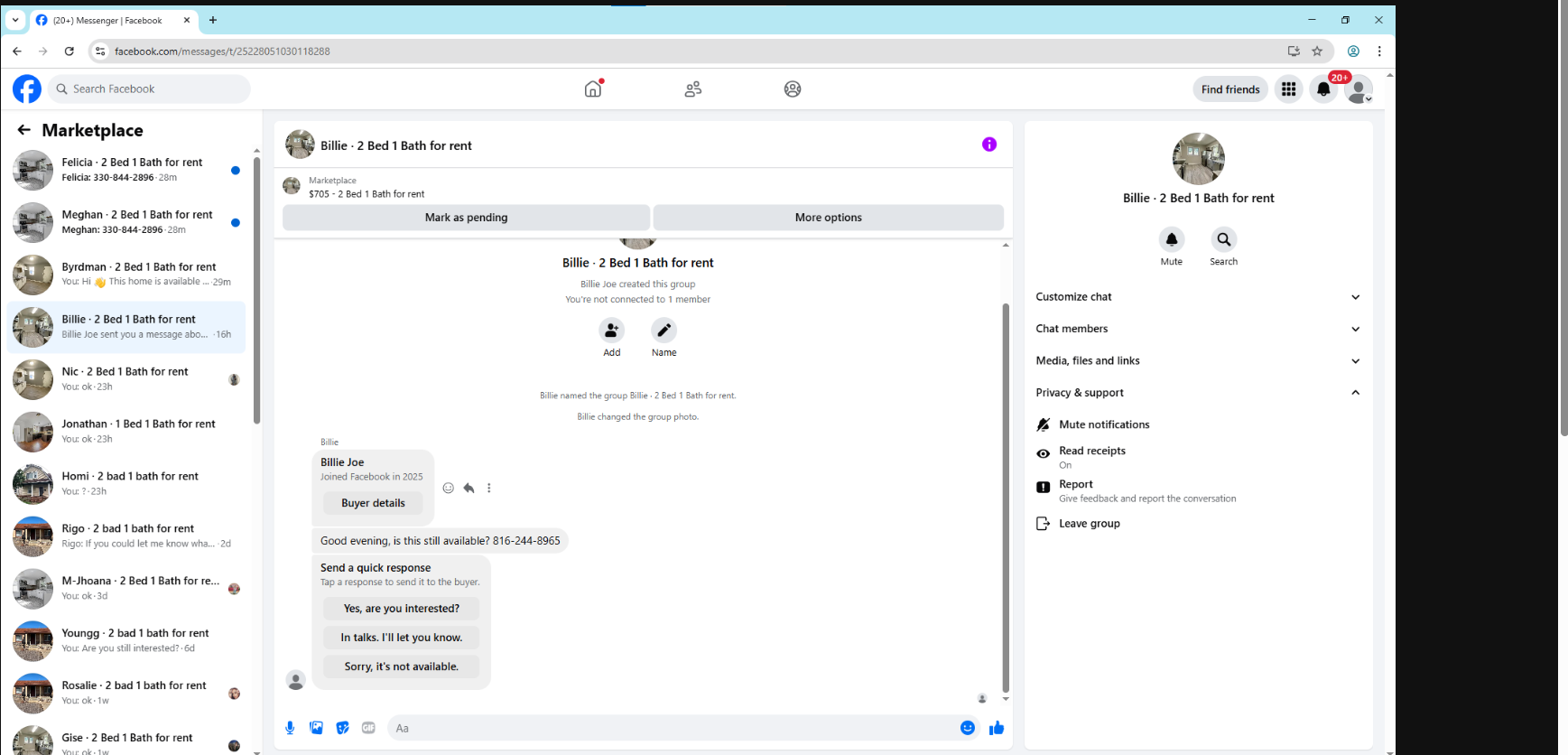Send a thumbs up like
The width and height of the screenshot is (1568, 755).
(997, 728)
